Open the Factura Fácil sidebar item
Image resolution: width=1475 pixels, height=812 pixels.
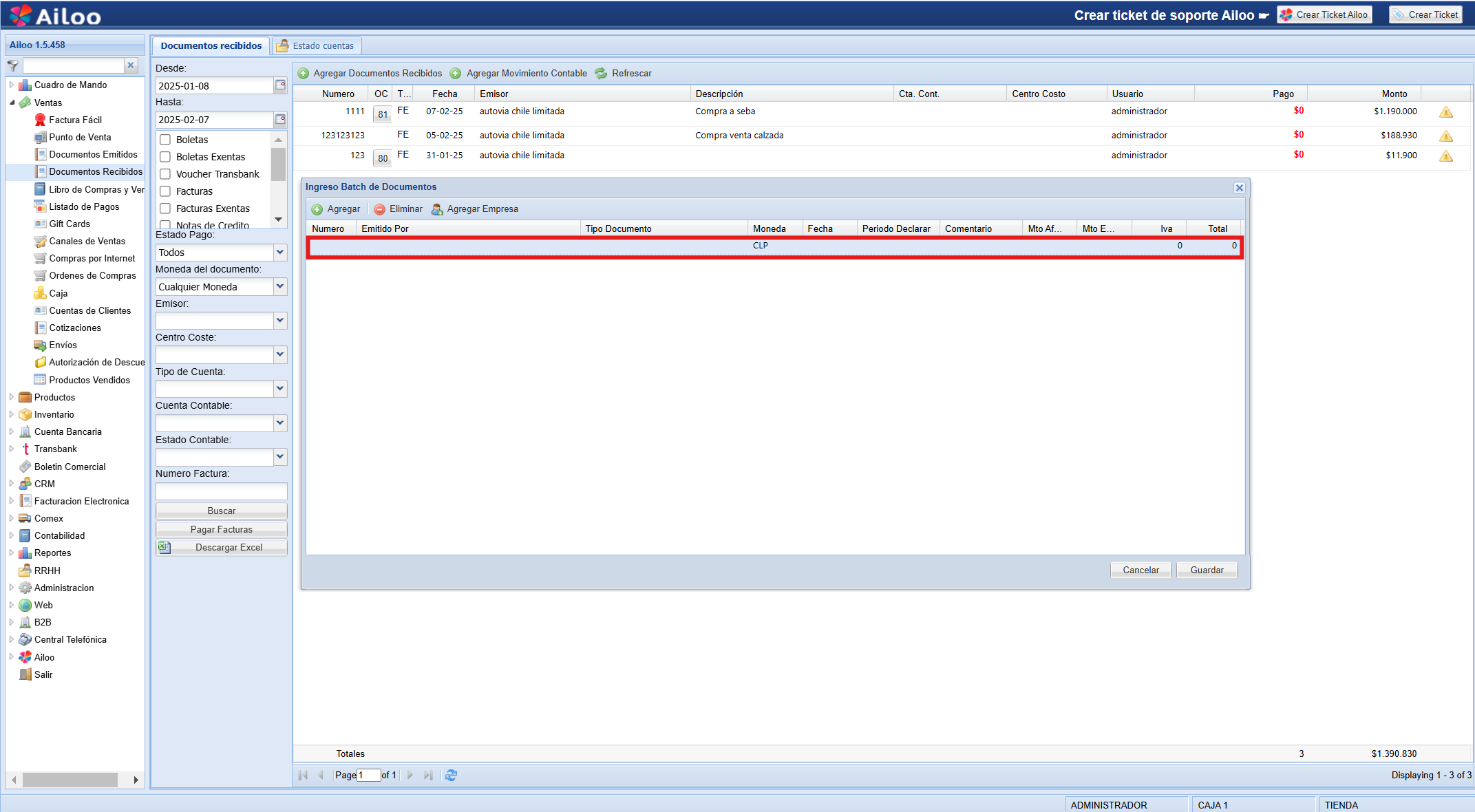[x=75, y=120]
